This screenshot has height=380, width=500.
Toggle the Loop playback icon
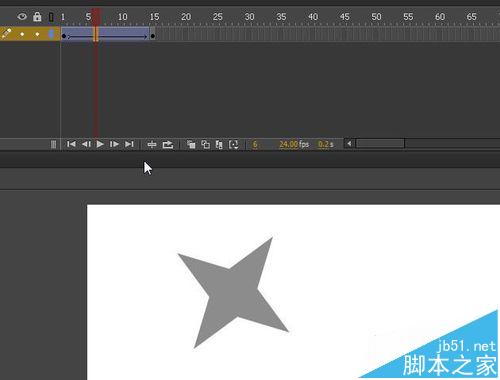point(168,144)
